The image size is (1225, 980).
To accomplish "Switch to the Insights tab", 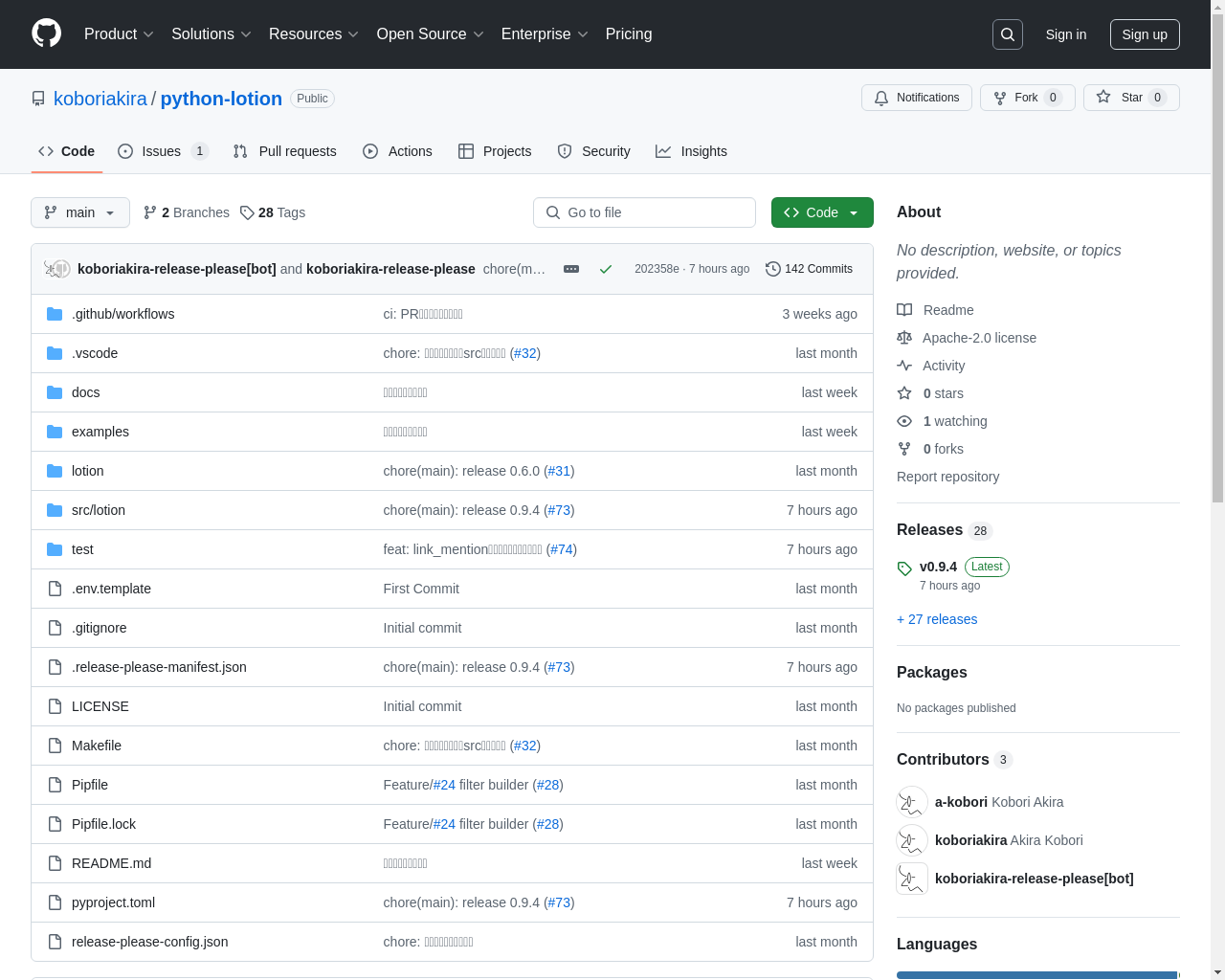I will click(x=691, y=151).
